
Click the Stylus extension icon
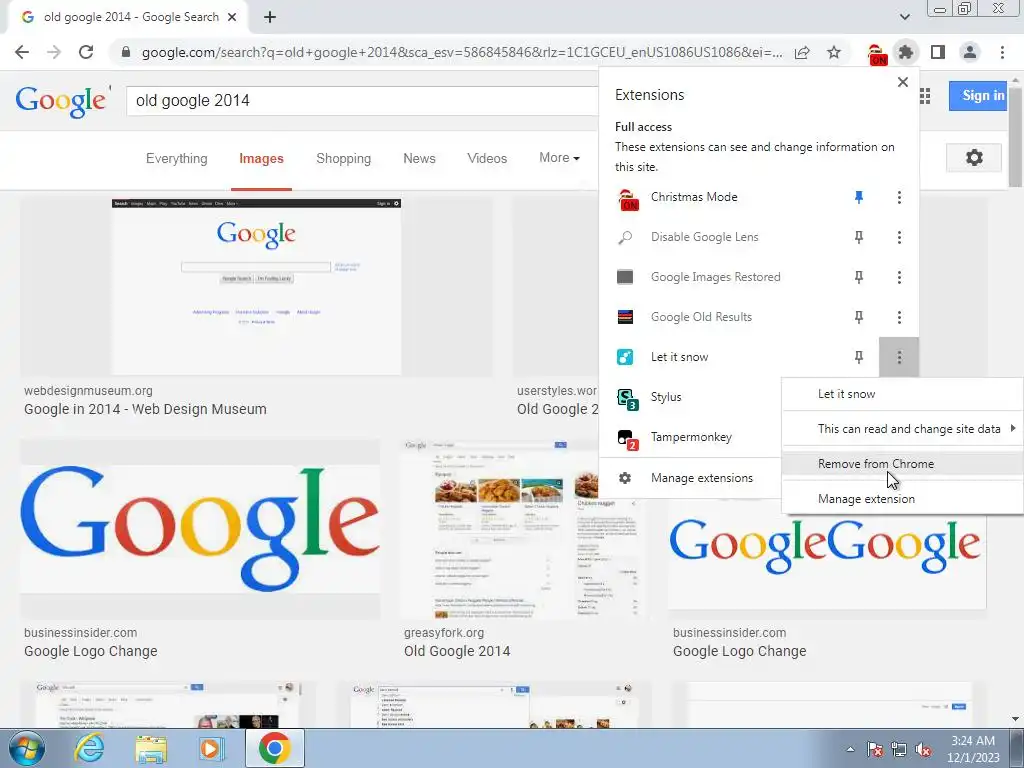[x=627, y=398]
